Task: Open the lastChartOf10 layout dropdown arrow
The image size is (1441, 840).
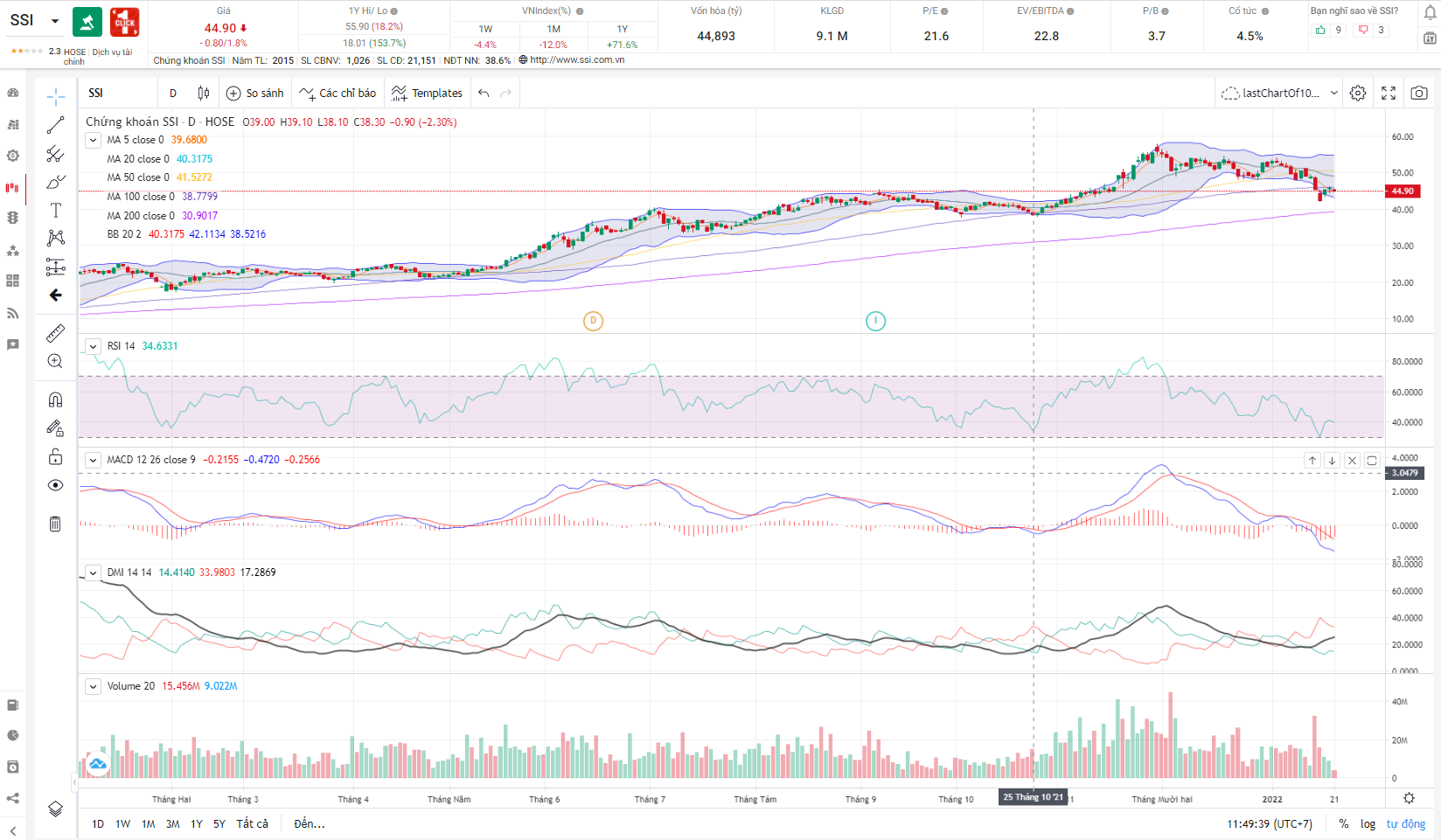Action: tap(1334, 93)
